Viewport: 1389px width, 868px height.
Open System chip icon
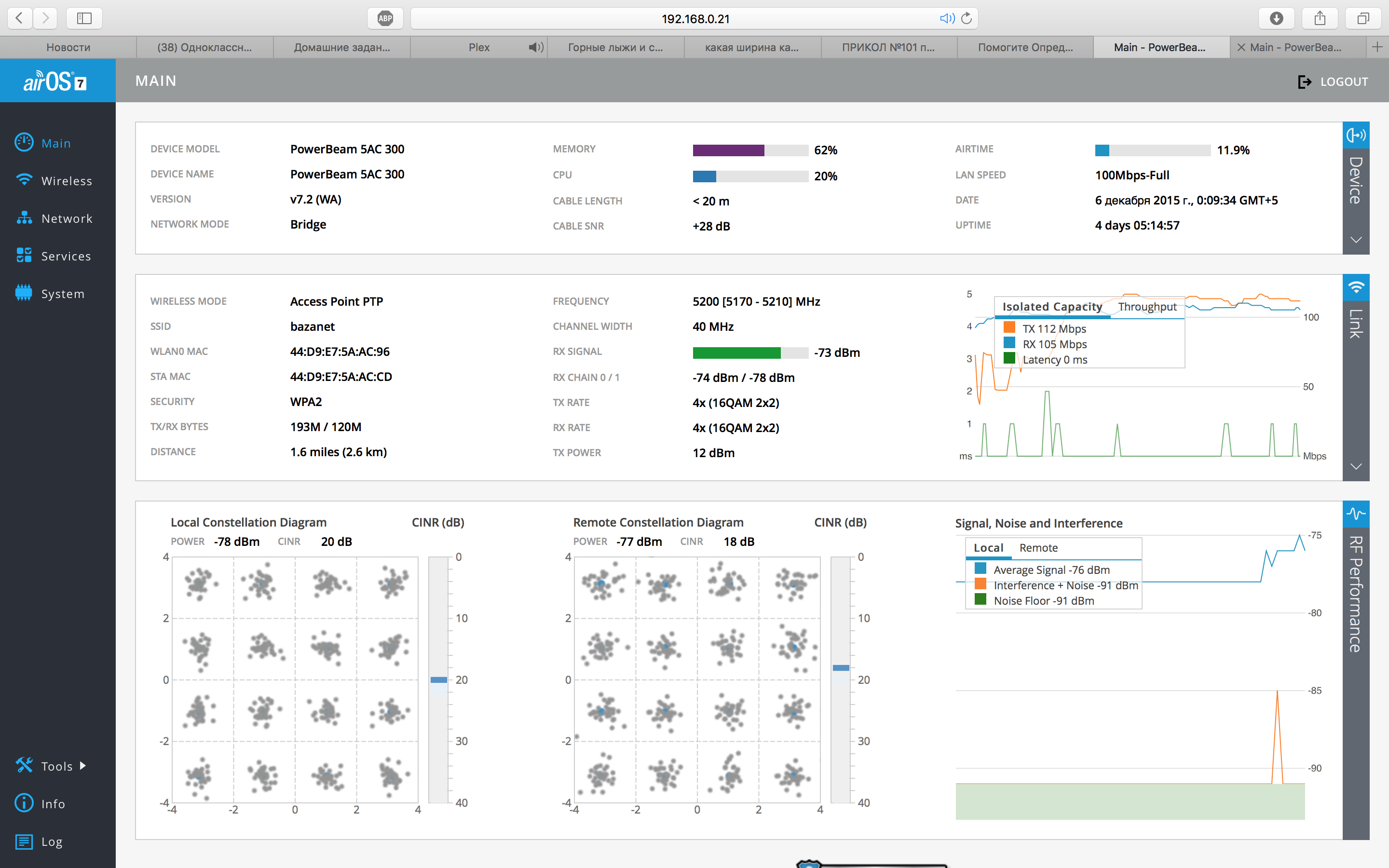tap(24, 293)
